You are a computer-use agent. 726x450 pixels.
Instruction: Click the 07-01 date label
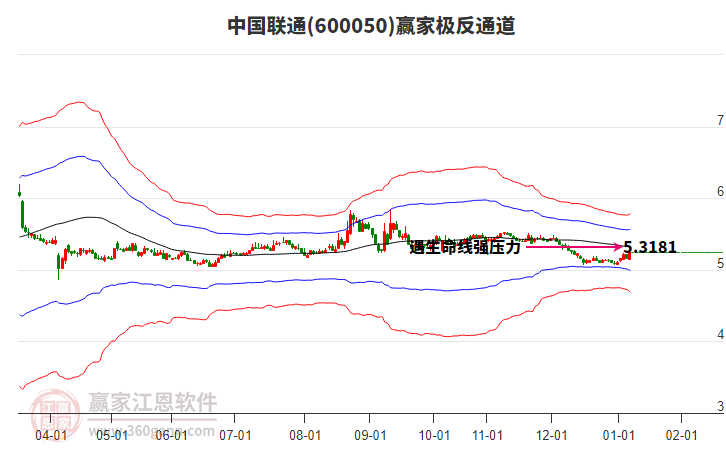coord(235,435)
